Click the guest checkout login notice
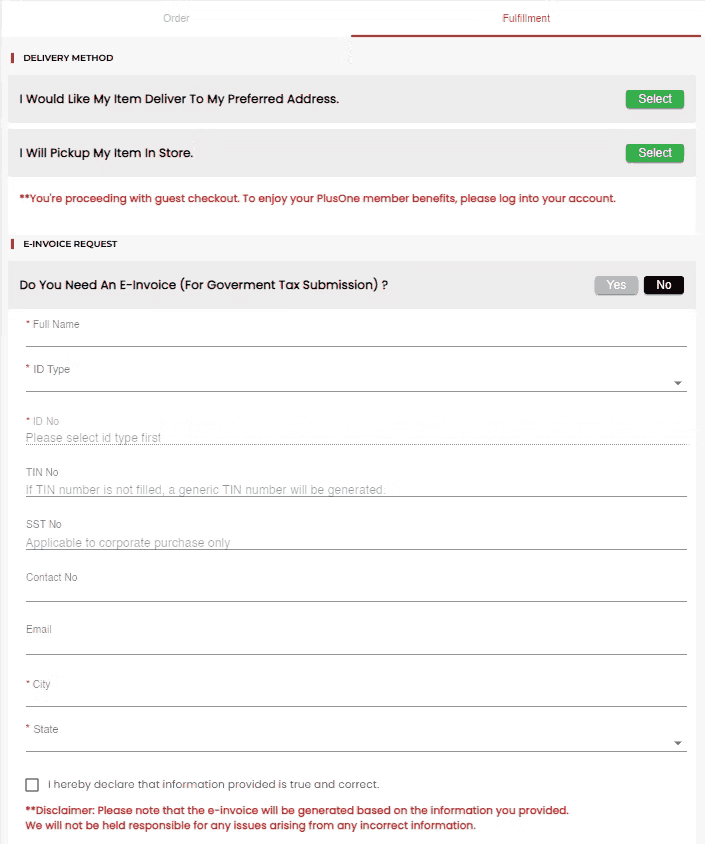Viewport: 705px width, 844px height. click(x=318, y=198)
